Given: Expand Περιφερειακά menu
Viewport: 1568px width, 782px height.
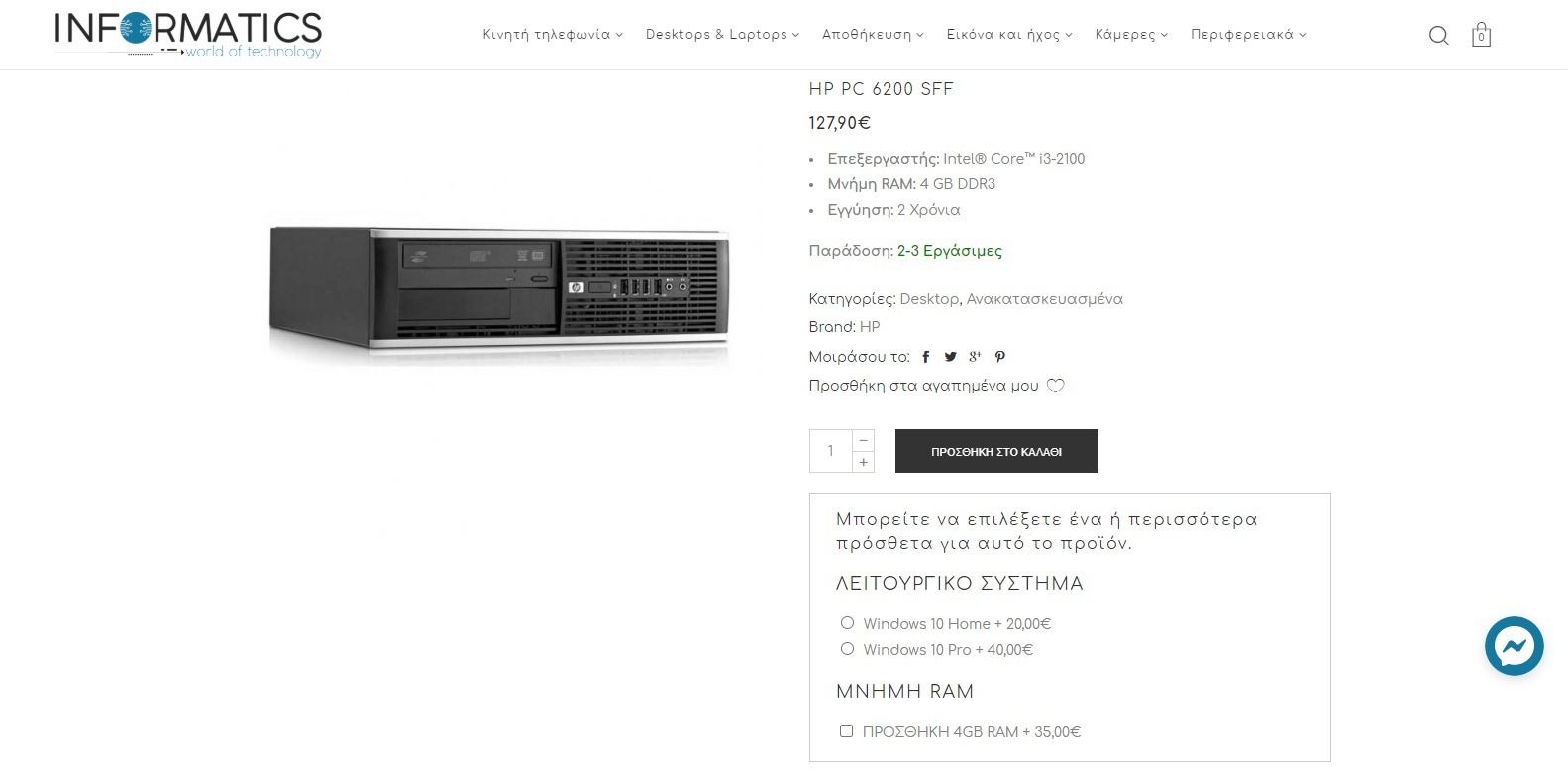Looking at the screenshot, I should [x=1248, y=35].
